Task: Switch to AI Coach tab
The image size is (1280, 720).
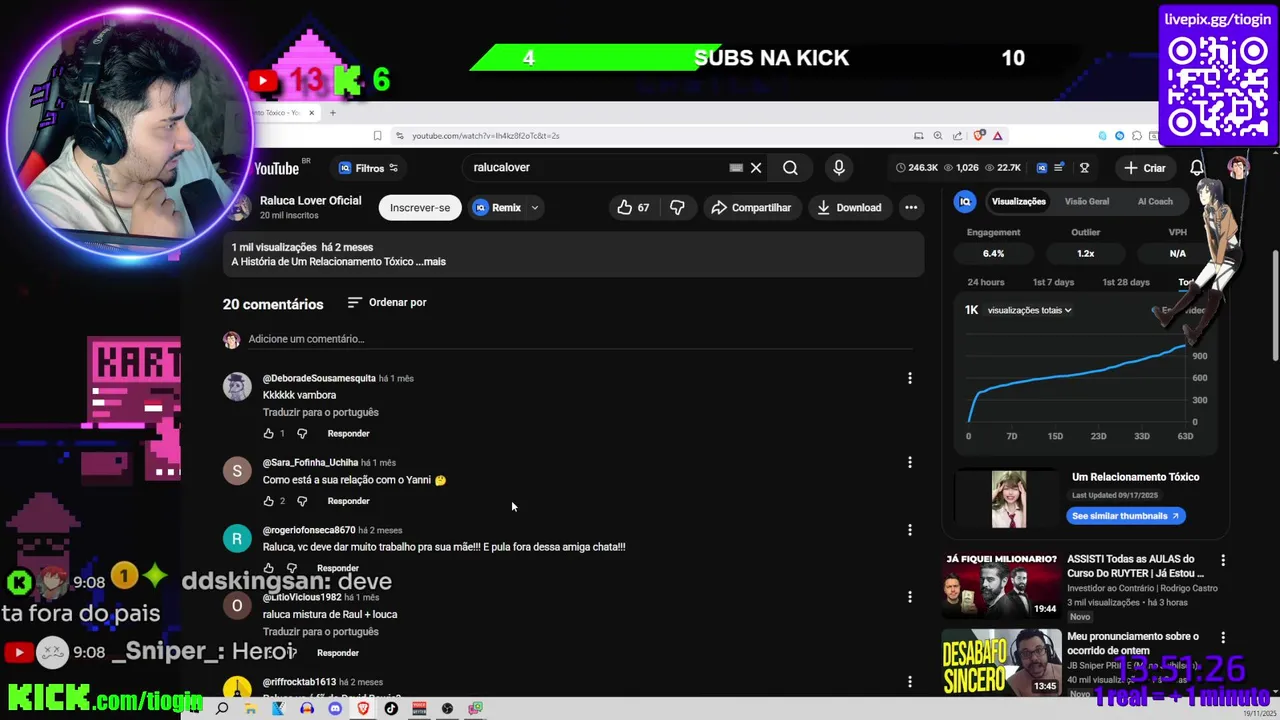Action: pyautogui.click(x=1155, y=201)
